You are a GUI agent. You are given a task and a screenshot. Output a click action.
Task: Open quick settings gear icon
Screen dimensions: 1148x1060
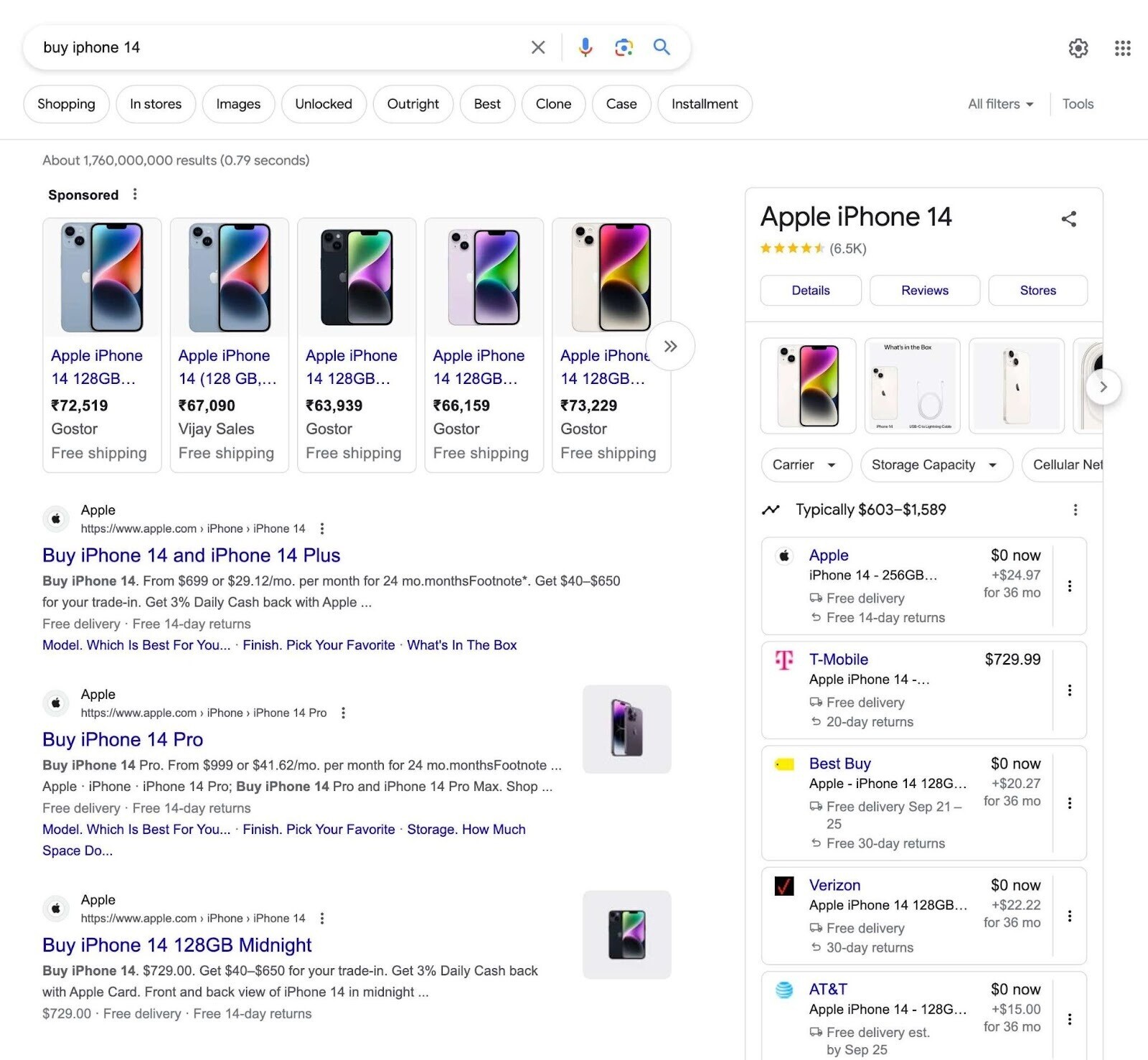click(x=1078, y=48)
